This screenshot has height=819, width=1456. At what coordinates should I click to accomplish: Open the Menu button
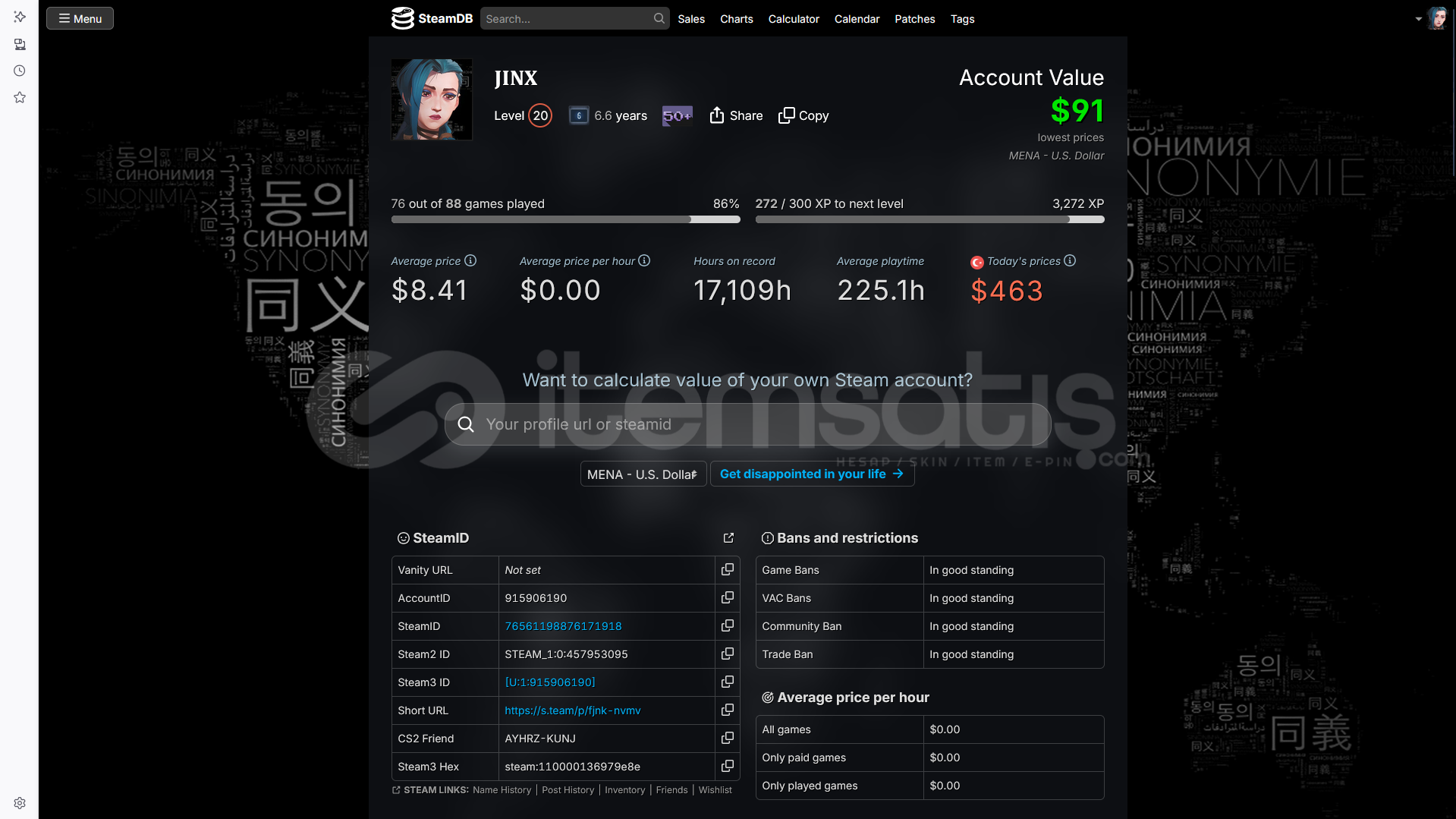[x=80, y=18]
